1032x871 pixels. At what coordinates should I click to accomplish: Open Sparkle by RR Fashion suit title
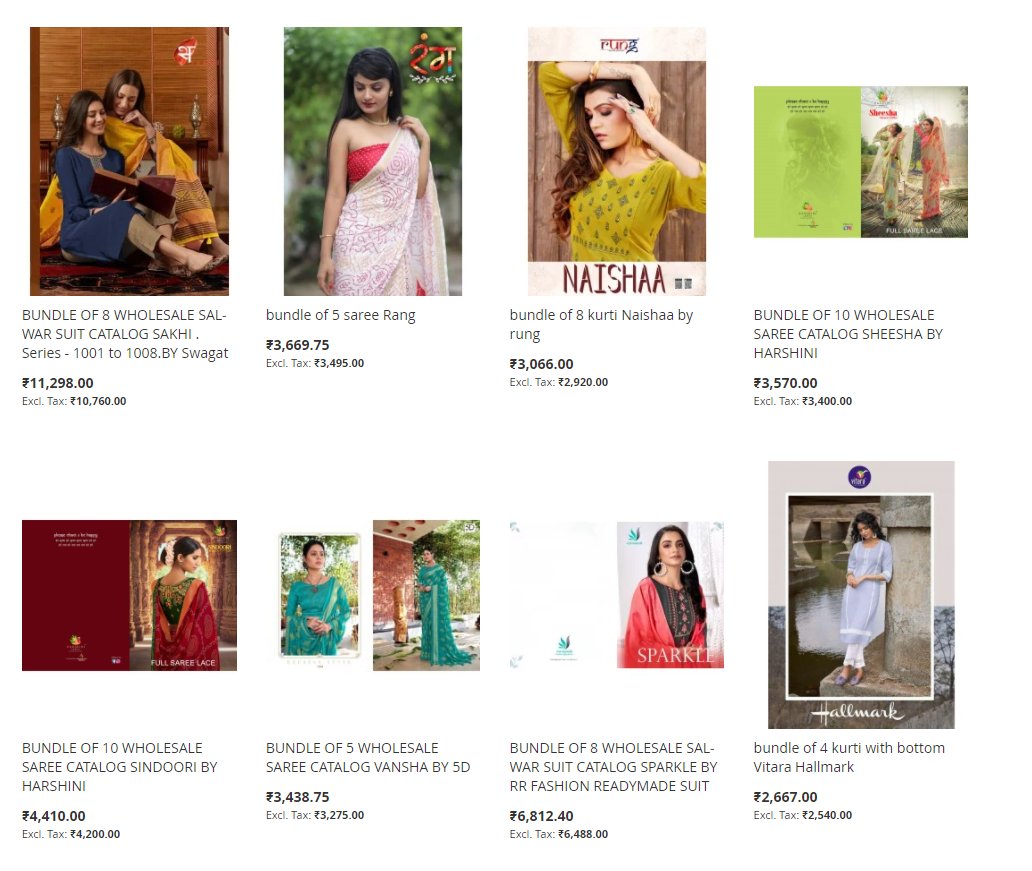click(x=613, y=767)
